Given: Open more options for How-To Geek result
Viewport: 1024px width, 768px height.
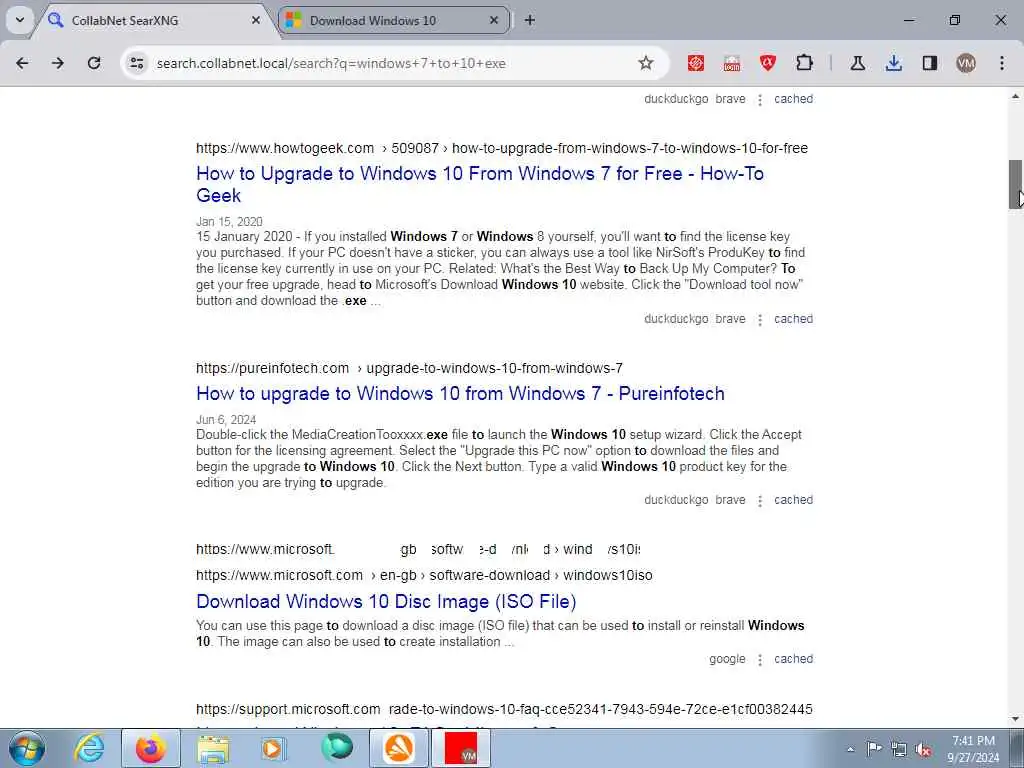Looking at the screenshot, I should click(x=760, y=319).
